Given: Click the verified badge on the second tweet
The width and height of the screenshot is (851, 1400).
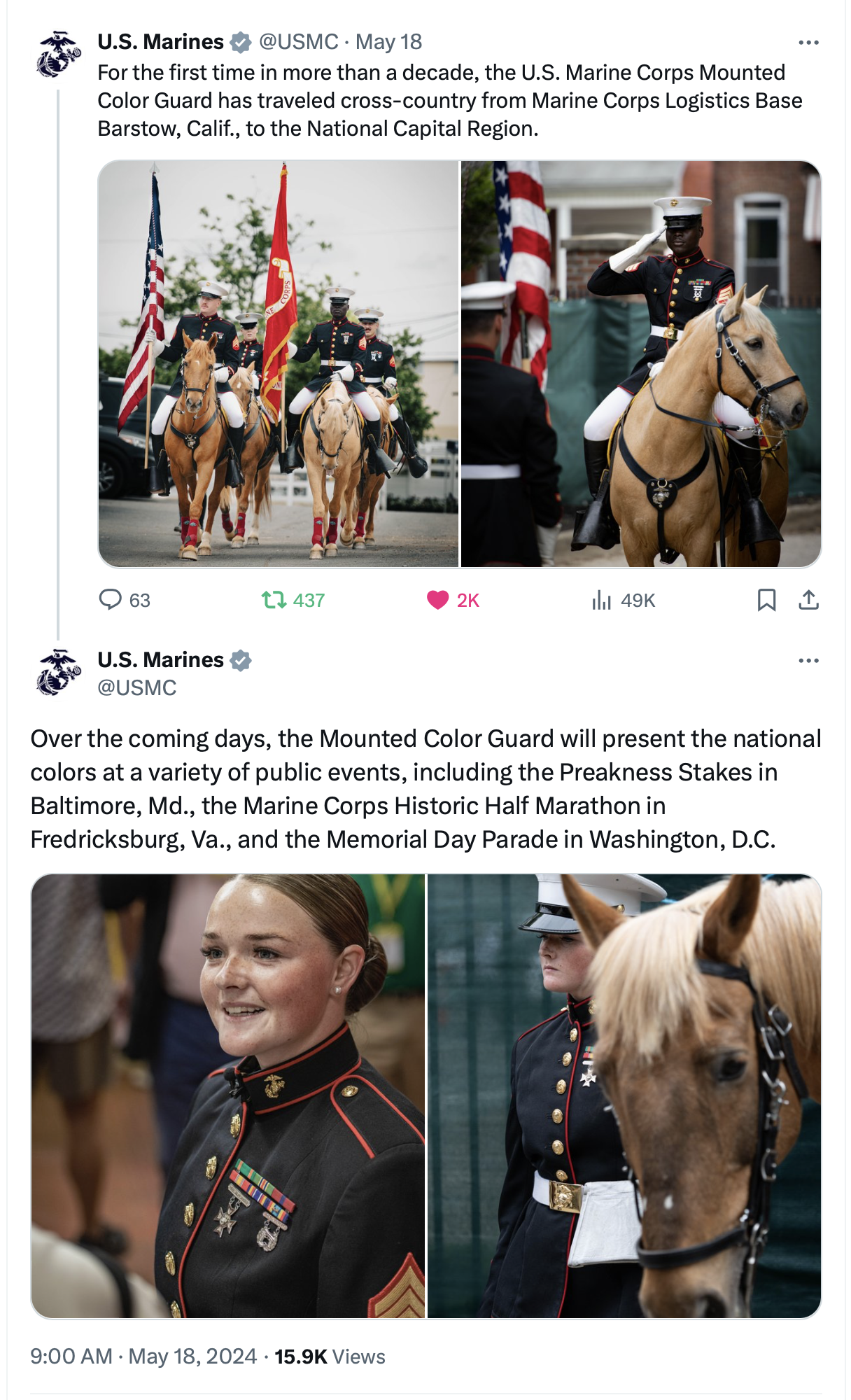Looking at the screenshot, I should (241, 660).
